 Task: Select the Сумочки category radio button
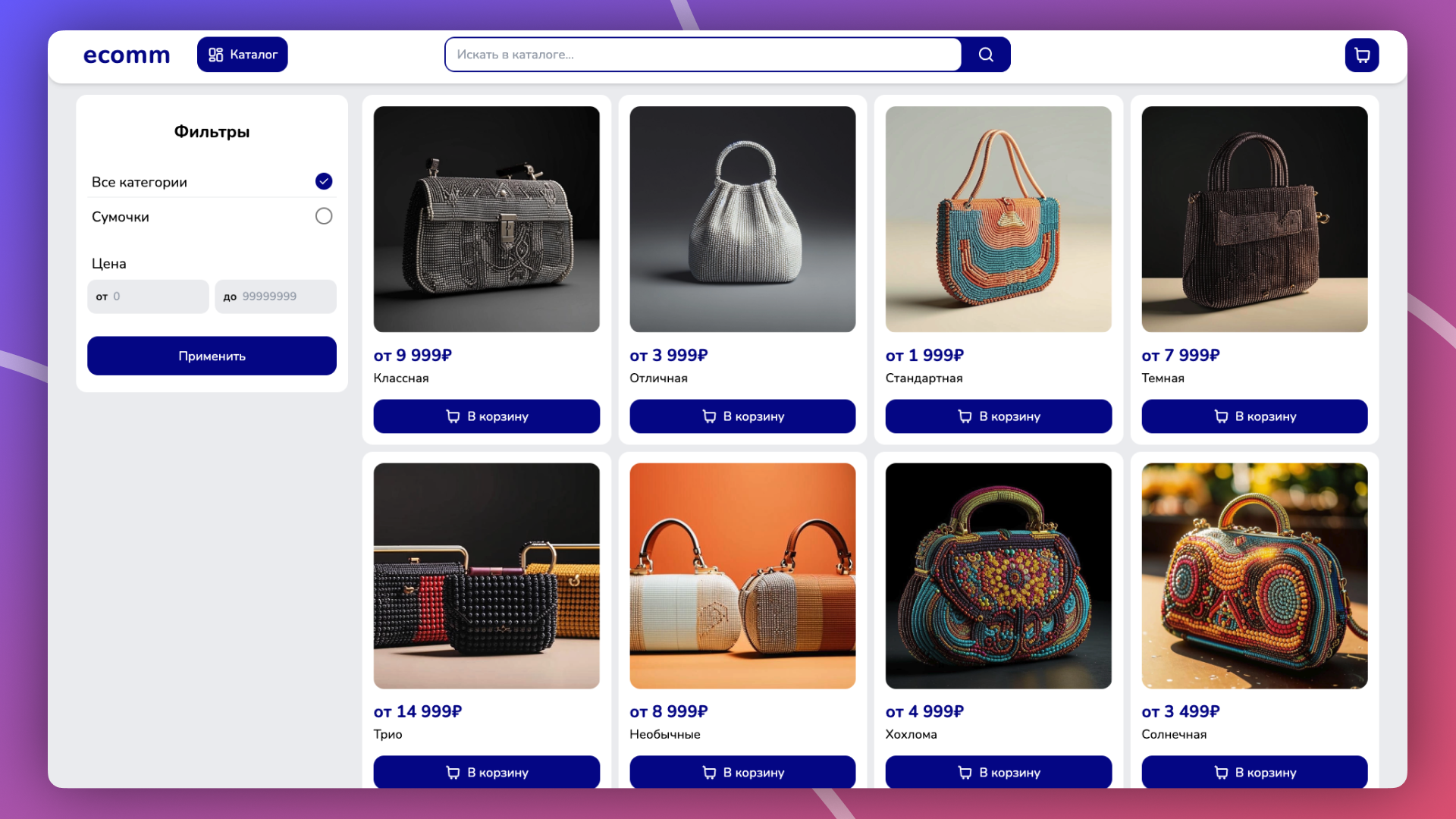(324, 216)
